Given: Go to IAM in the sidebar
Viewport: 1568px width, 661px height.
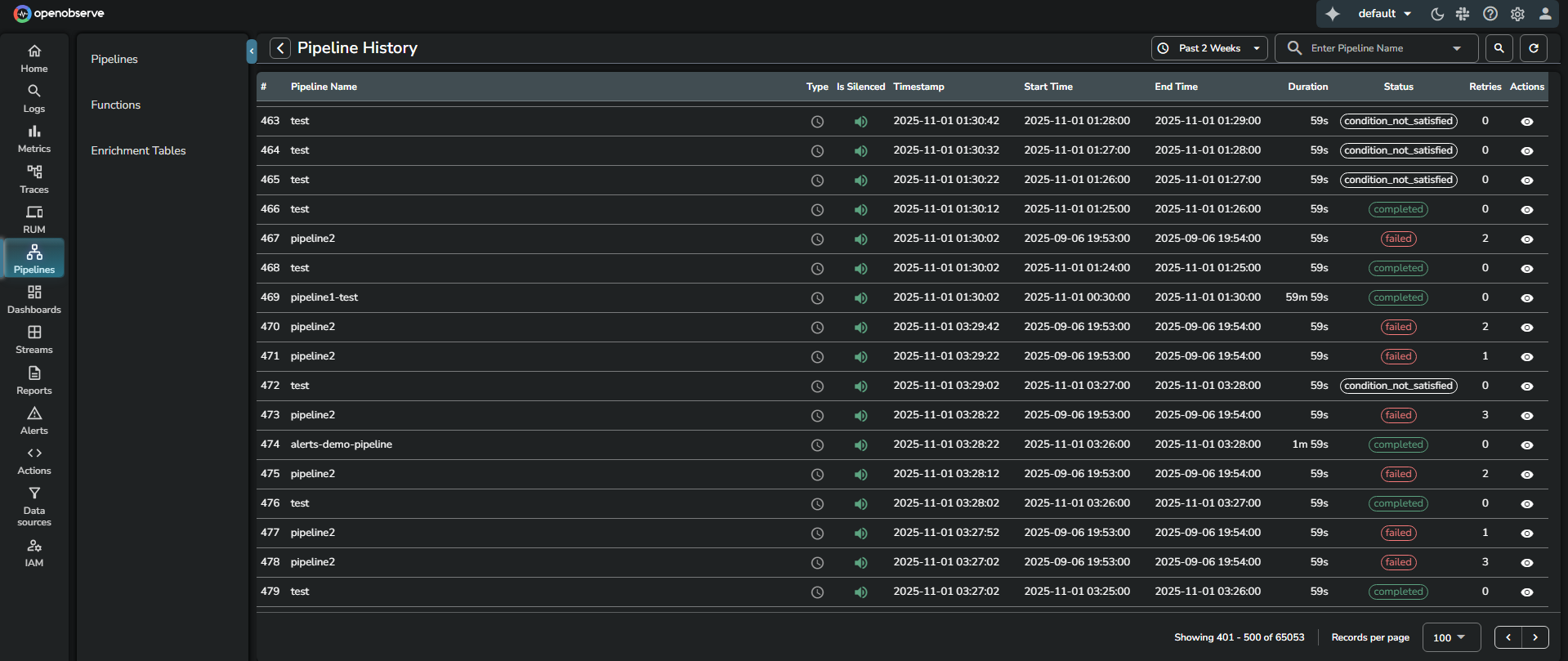Looking at the screenshot, I should (x=34, y=553).
